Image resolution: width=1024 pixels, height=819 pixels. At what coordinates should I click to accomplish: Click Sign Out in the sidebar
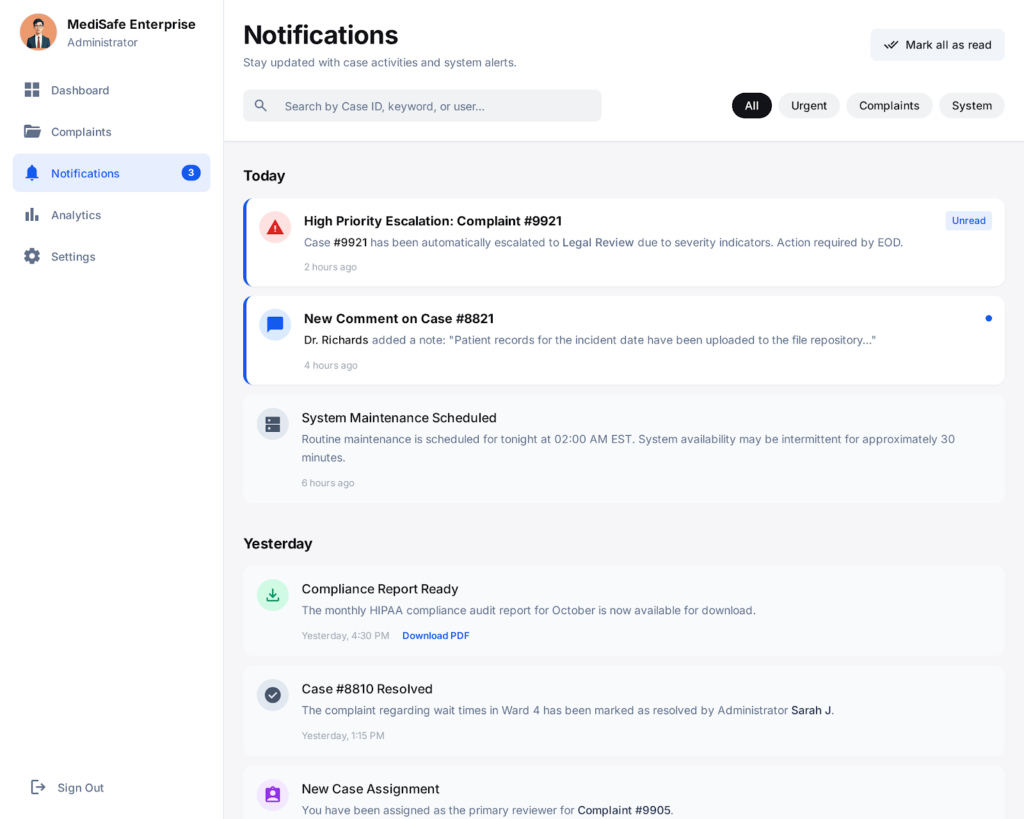[x=80, y=788]
